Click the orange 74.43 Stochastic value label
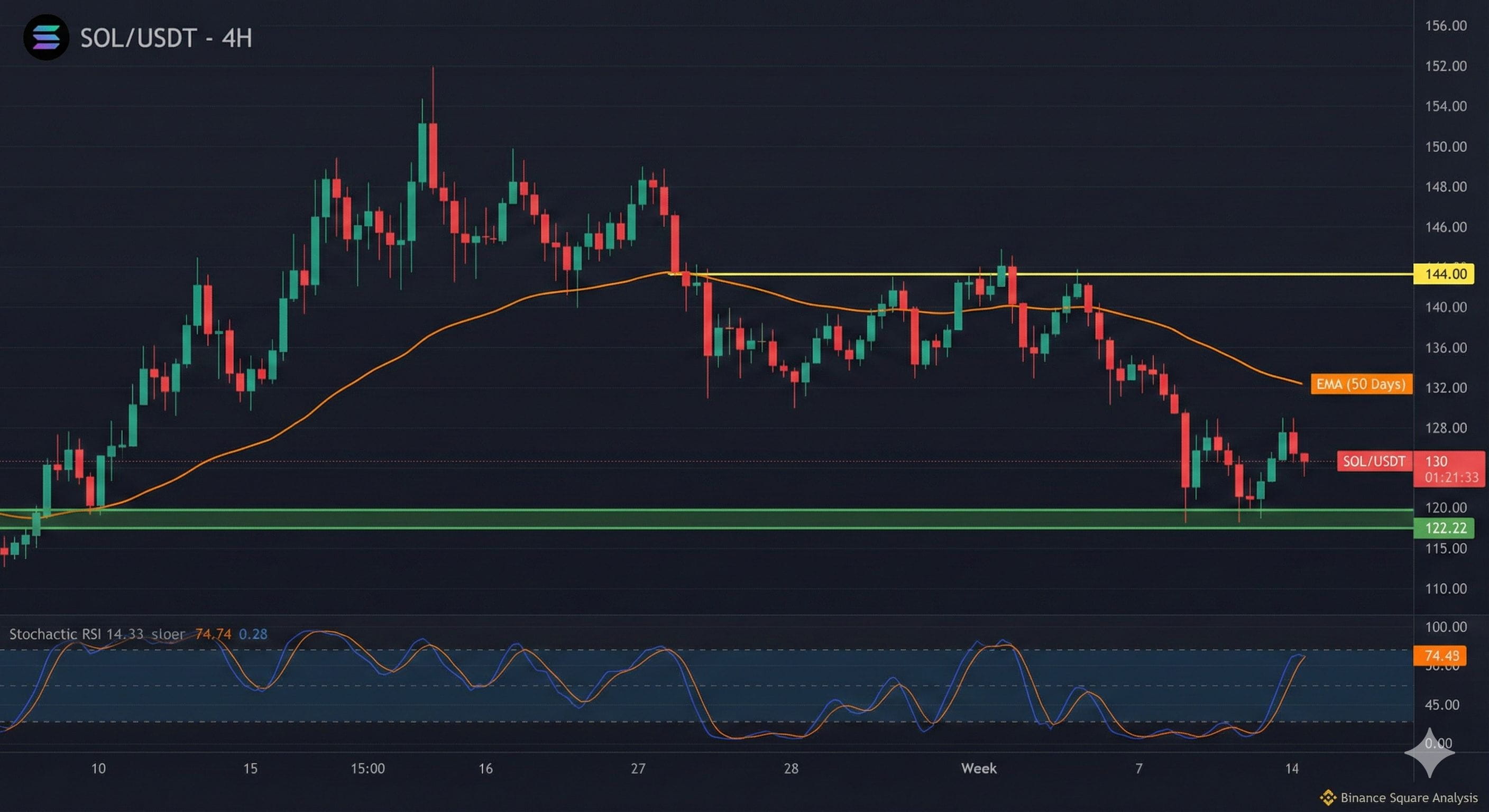The width and height of the screenshot is (1489, 812). [1439, 656]
